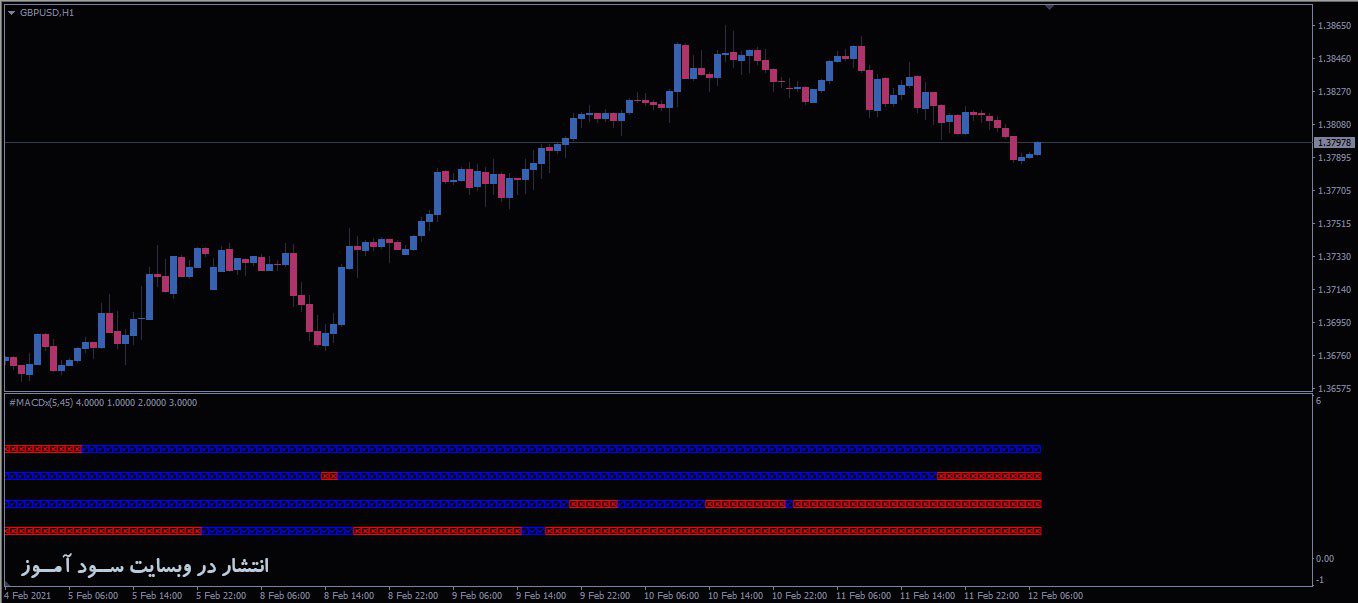Click the topmost blue MACD signal row

(500, 448)
